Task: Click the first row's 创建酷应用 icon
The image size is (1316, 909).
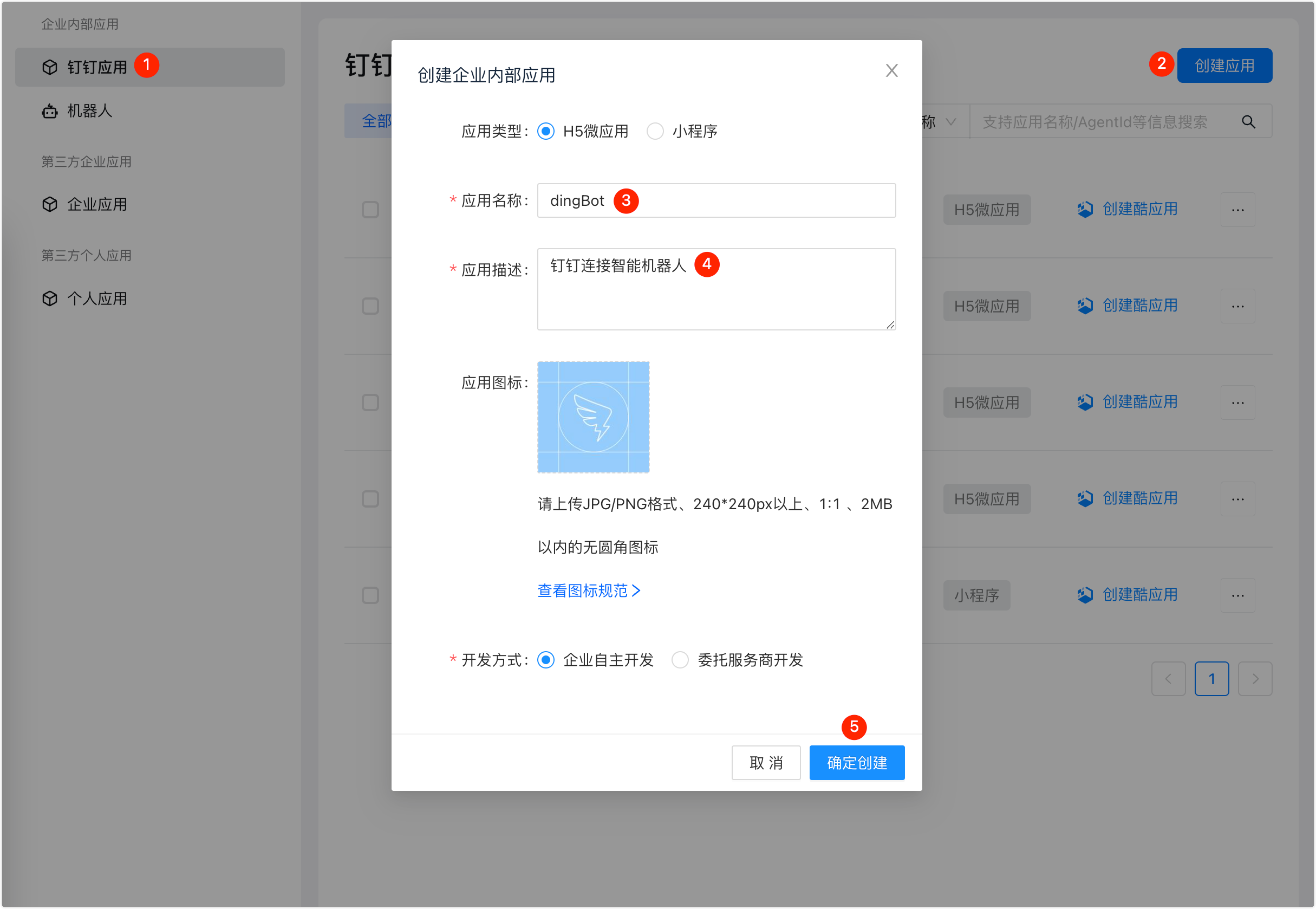Action: tap(1085, 210)
